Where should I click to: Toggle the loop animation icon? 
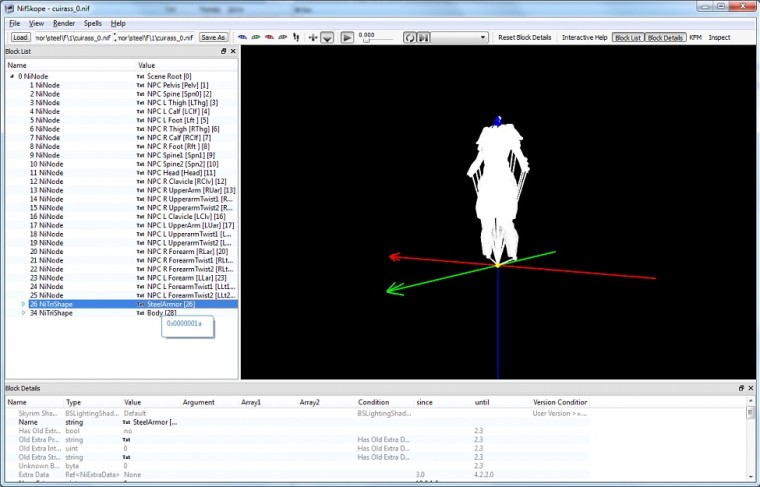click(x=410, y=37)
